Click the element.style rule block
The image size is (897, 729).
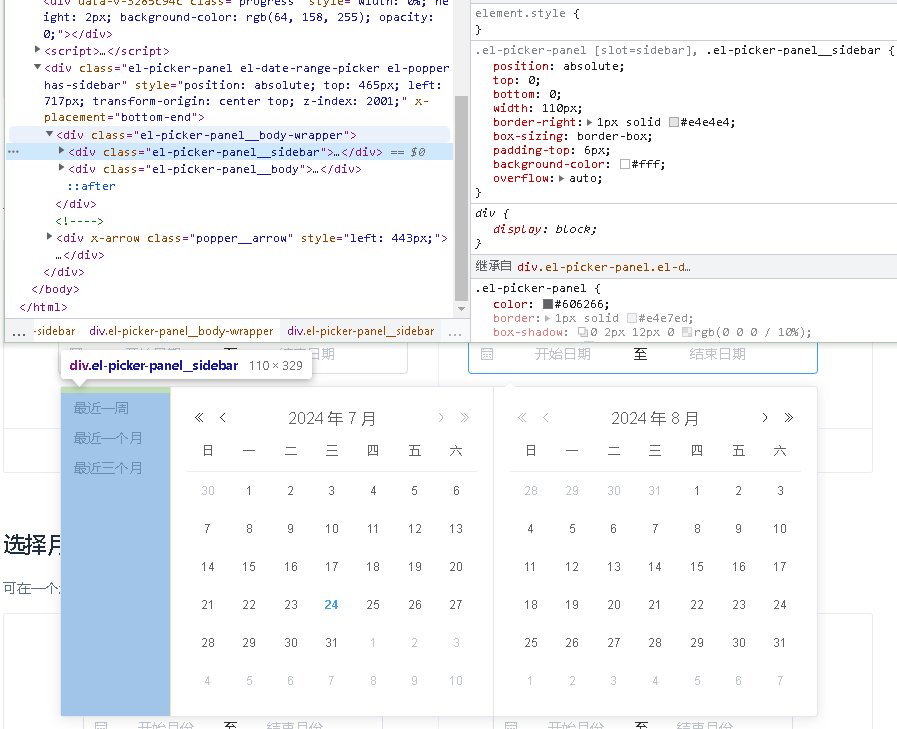pyautogui.click(x=684, y=21)
